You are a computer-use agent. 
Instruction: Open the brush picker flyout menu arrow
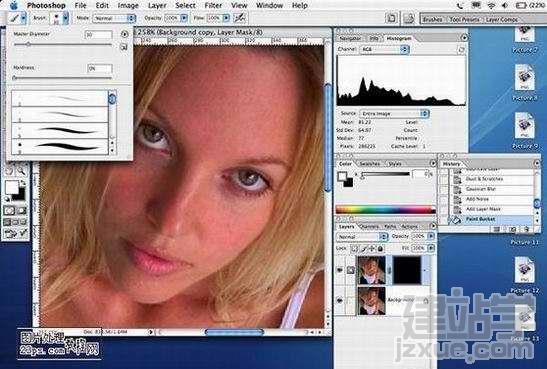click(x=124, y=34)
